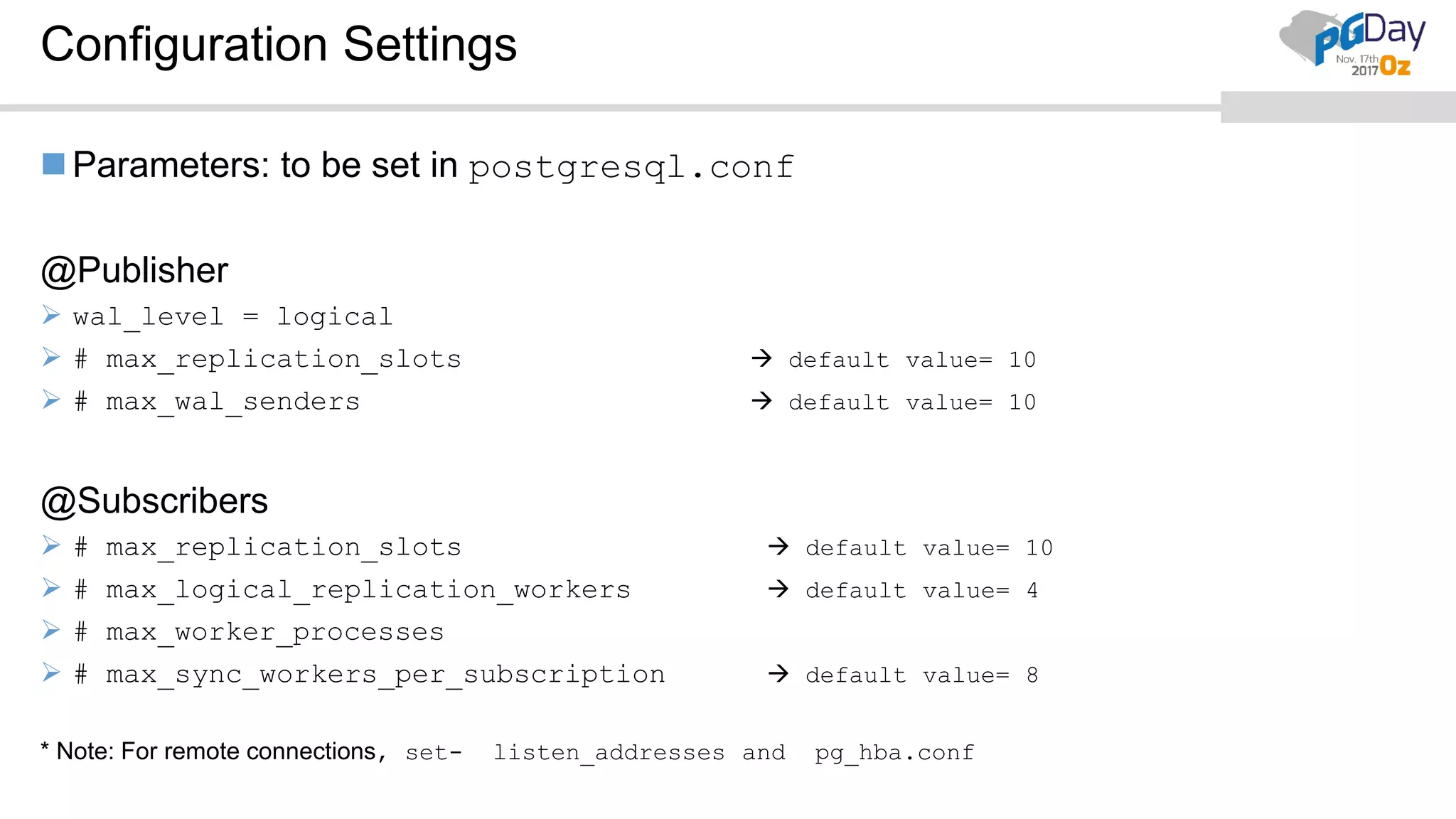1456x819 pixels.
Task: Click the arrow bullet beside max_sync_workers_per_subscription
Action: coord(51,673)
